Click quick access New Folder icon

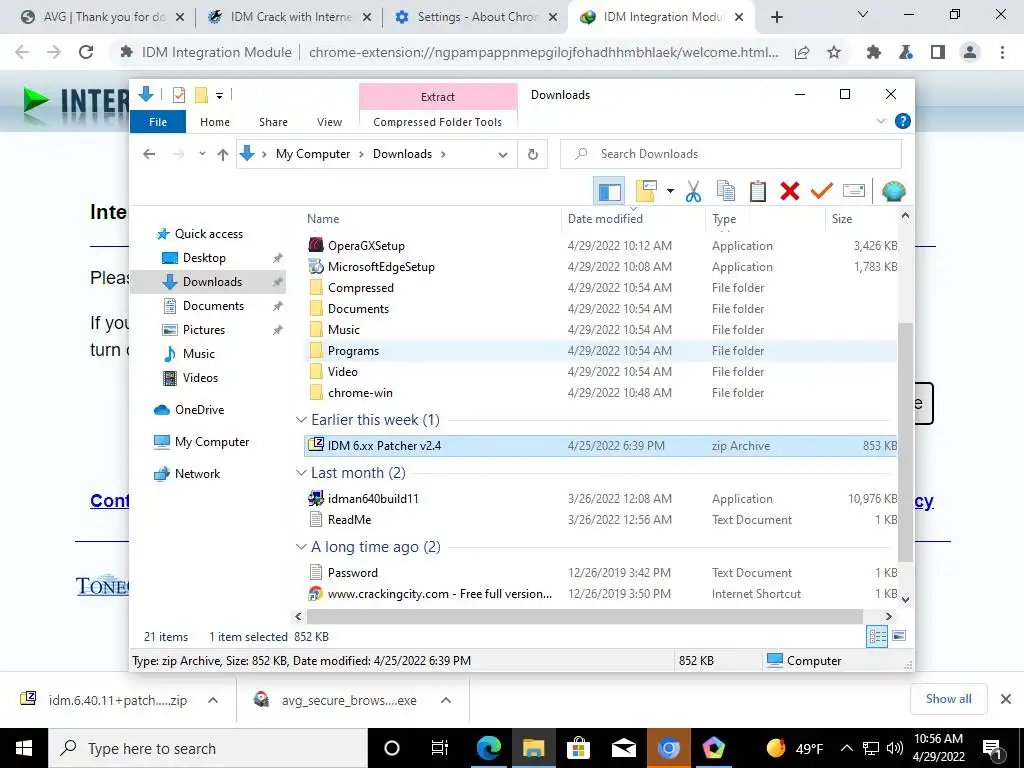pyautogui.click(x=201, y=95)
